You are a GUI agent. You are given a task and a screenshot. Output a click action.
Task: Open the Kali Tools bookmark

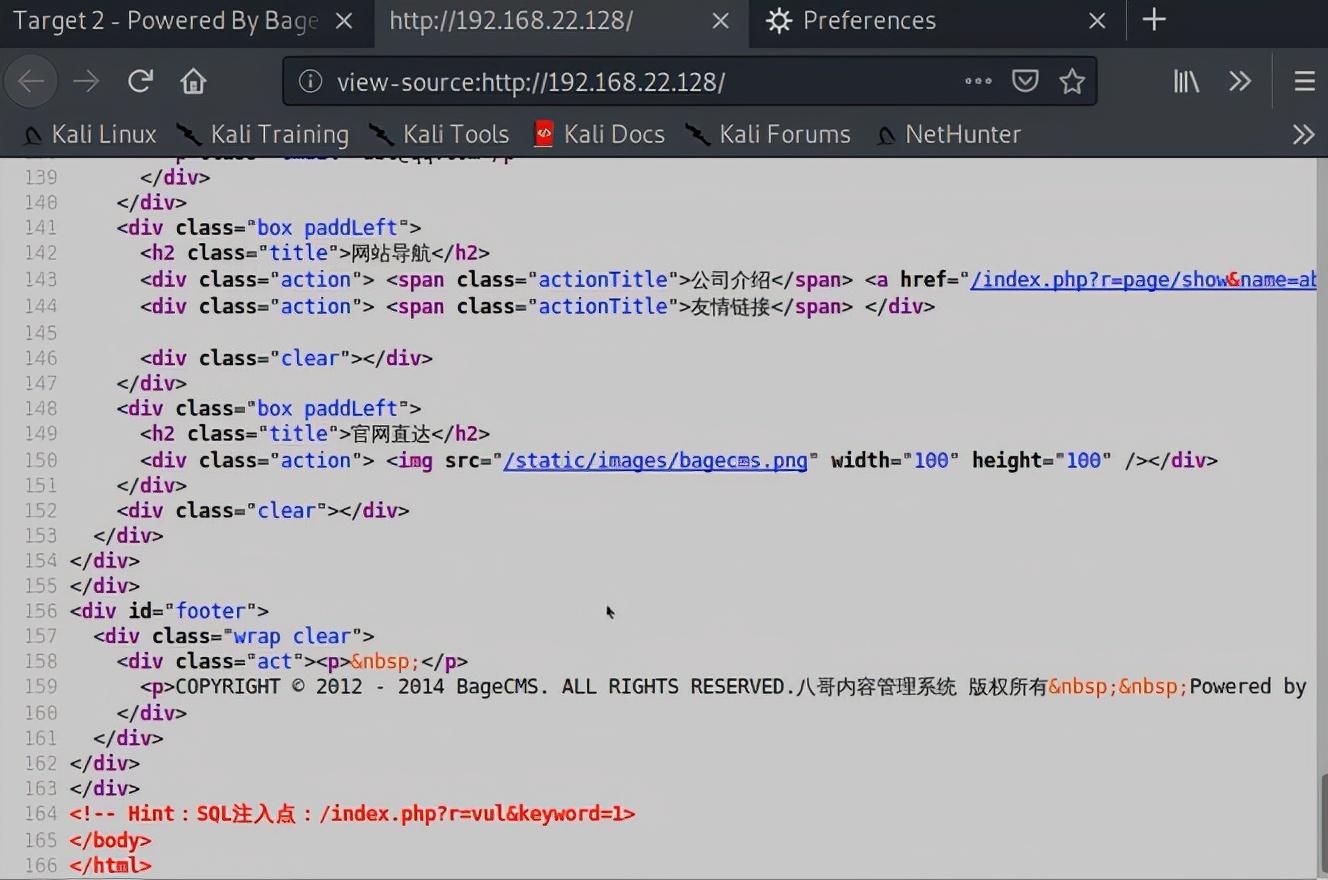pyautogui.click(x=439, y=134)
